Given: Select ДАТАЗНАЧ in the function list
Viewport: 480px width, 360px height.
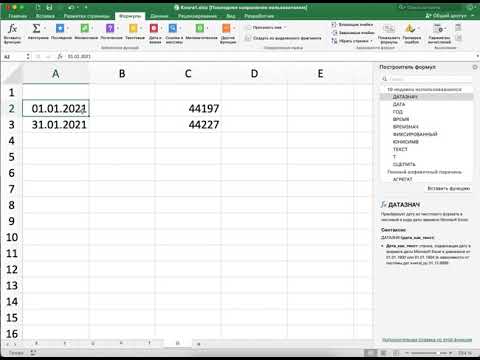Looking at the screenshot, I should (x=427, y=97).
